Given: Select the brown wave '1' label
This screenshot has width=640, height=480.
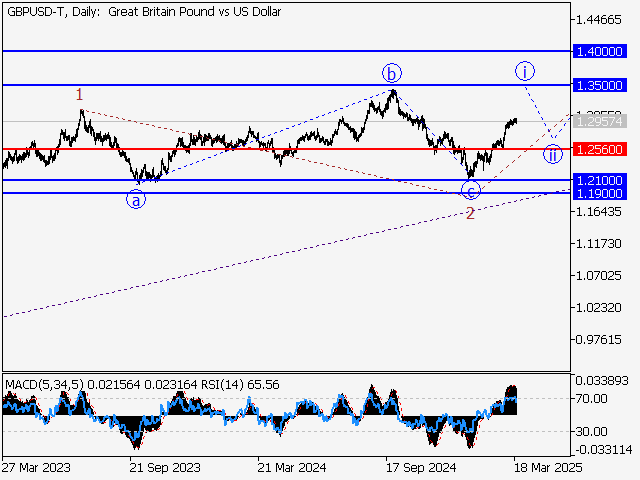Looking at the screenshot, I should (80, 94).
